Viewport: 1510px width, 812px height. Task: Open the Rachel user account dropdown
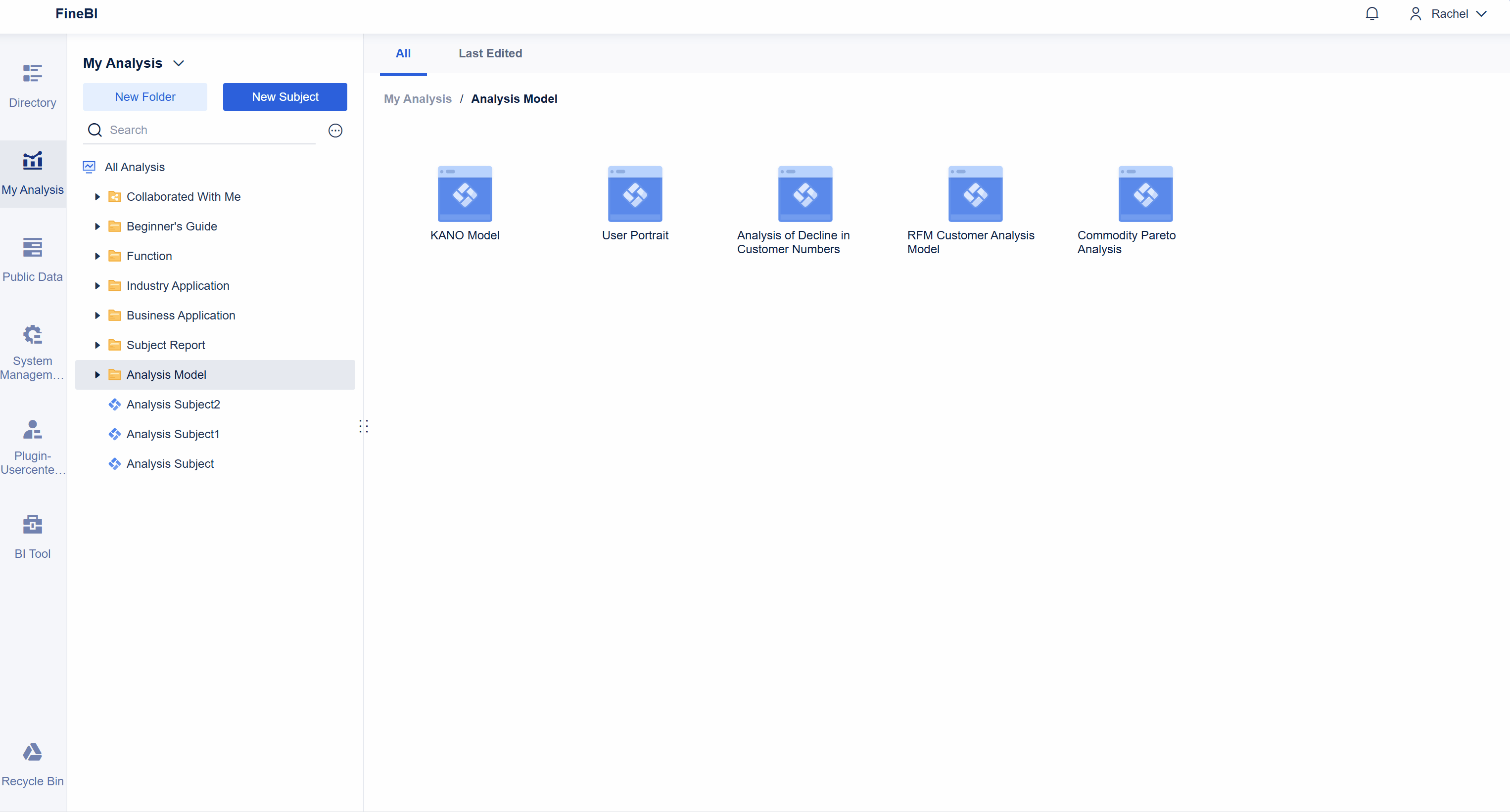click(1448, 13)
